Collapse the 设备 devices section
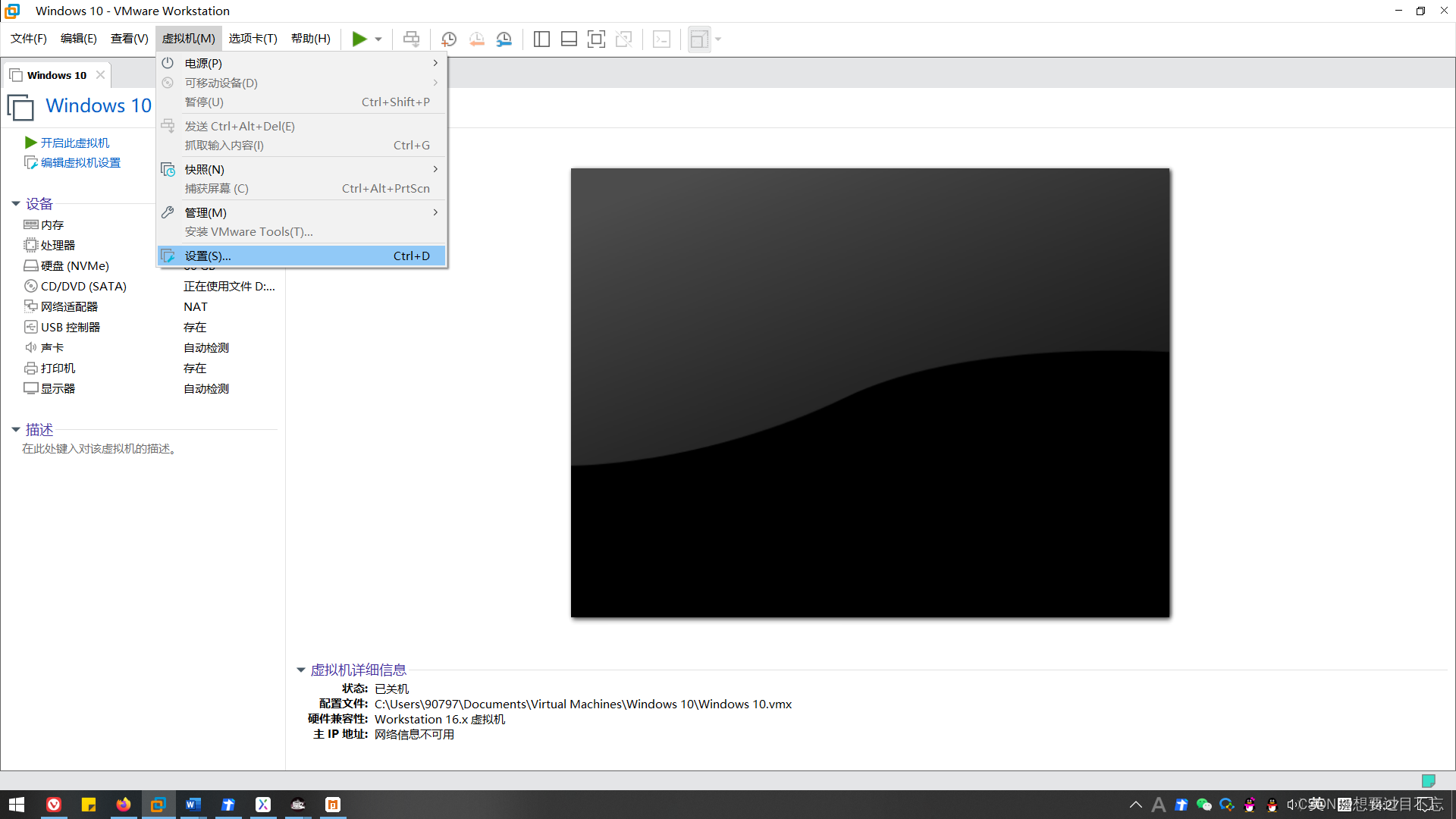Screen dimensions: 1456x819 point(16,203)
